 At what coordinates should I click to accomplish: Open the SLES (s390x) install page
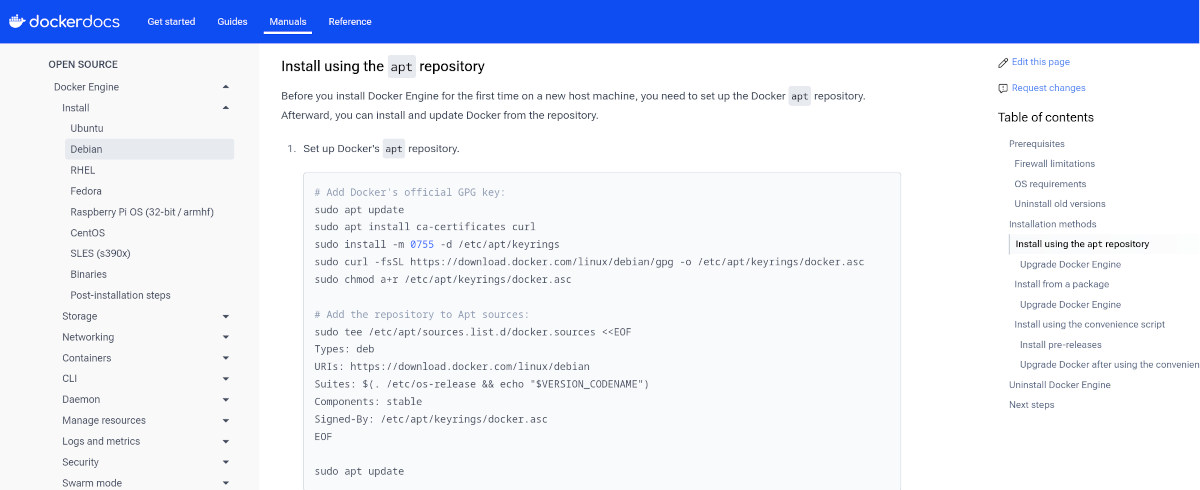tap(100, 253)
